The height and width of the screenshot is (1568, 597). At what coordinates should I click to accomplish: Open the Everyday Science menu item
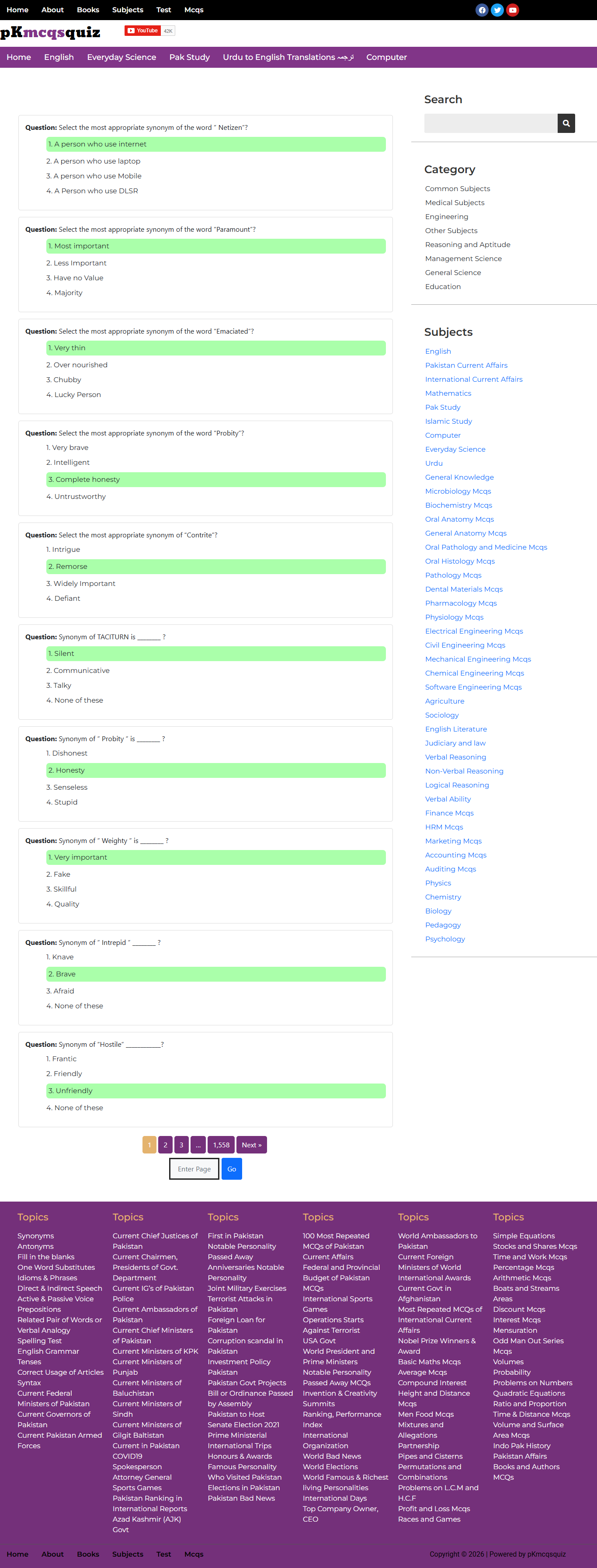(121, 57)
